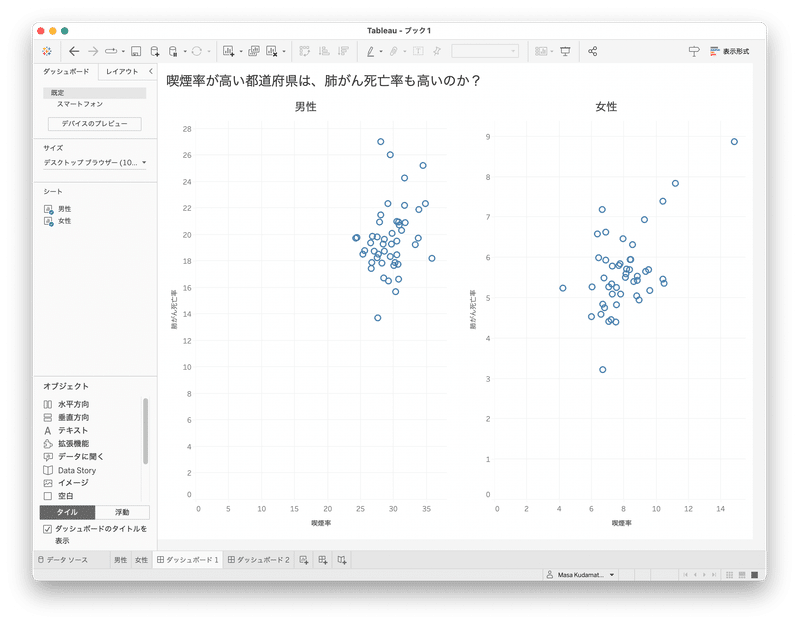Switch to tabs view icon in status bar

point(755,575)
